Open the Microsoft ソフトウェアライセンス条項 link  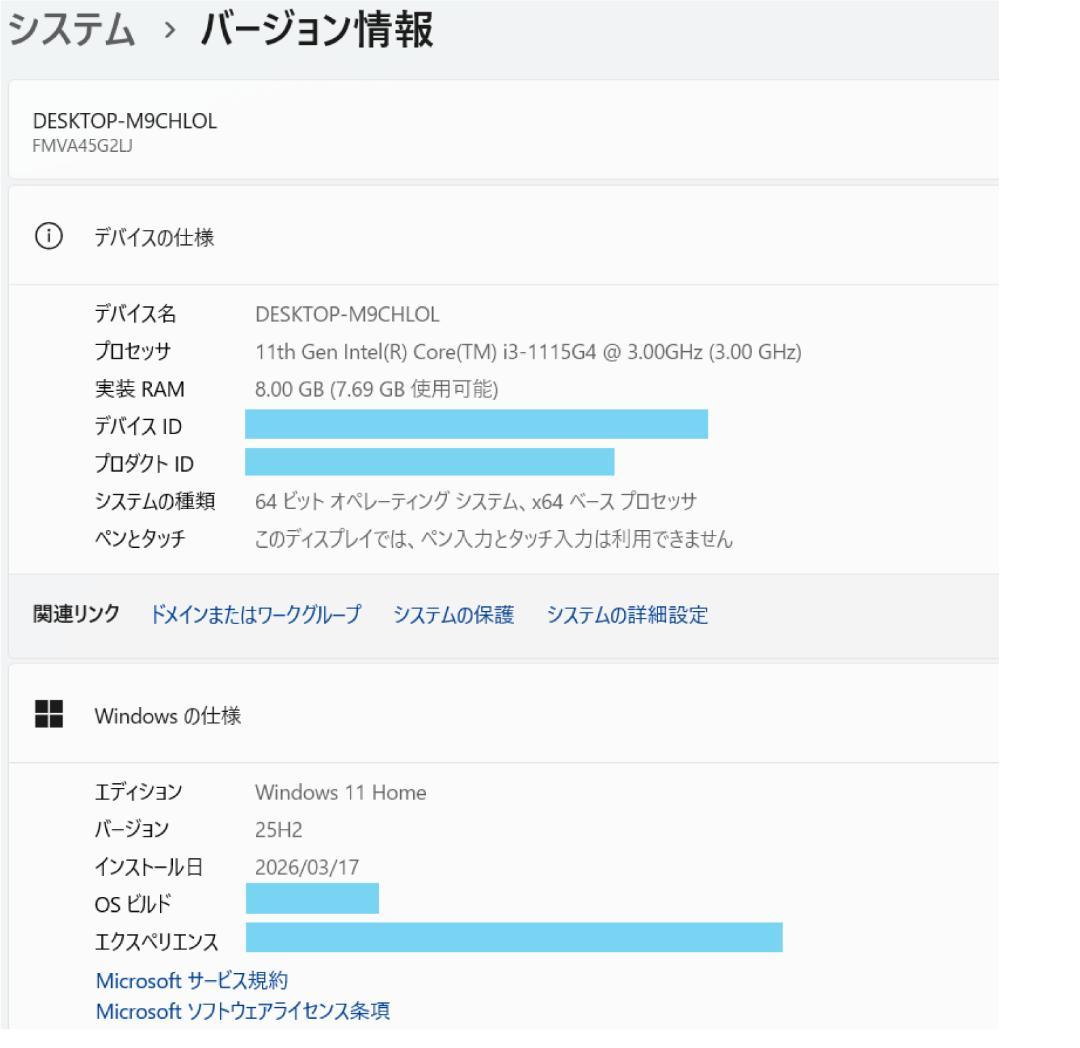[x=243, y=1011]
